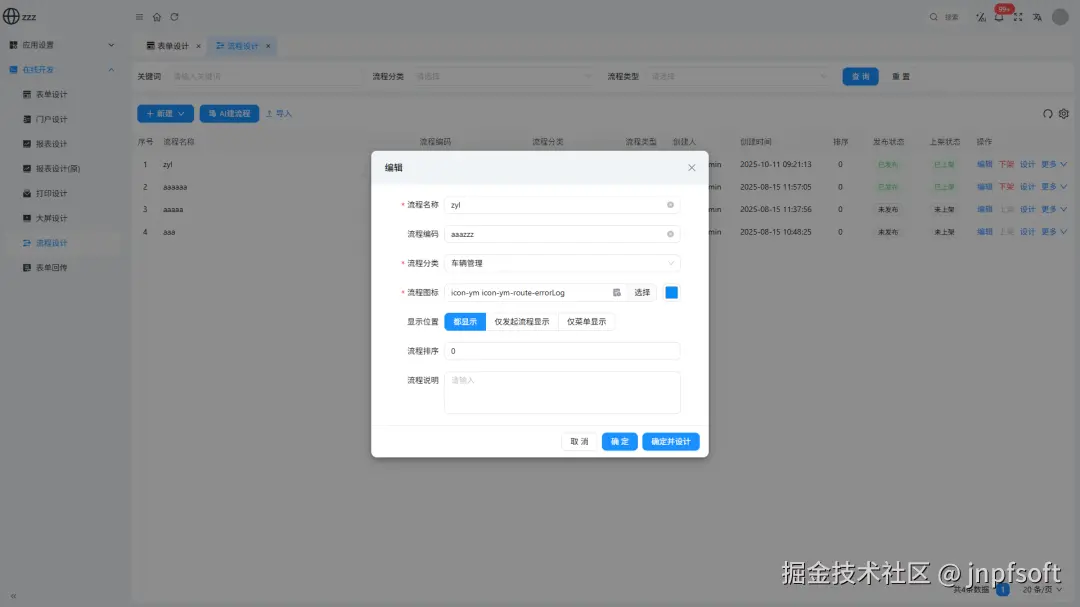Switch display position to 都显示

(464, 322)
